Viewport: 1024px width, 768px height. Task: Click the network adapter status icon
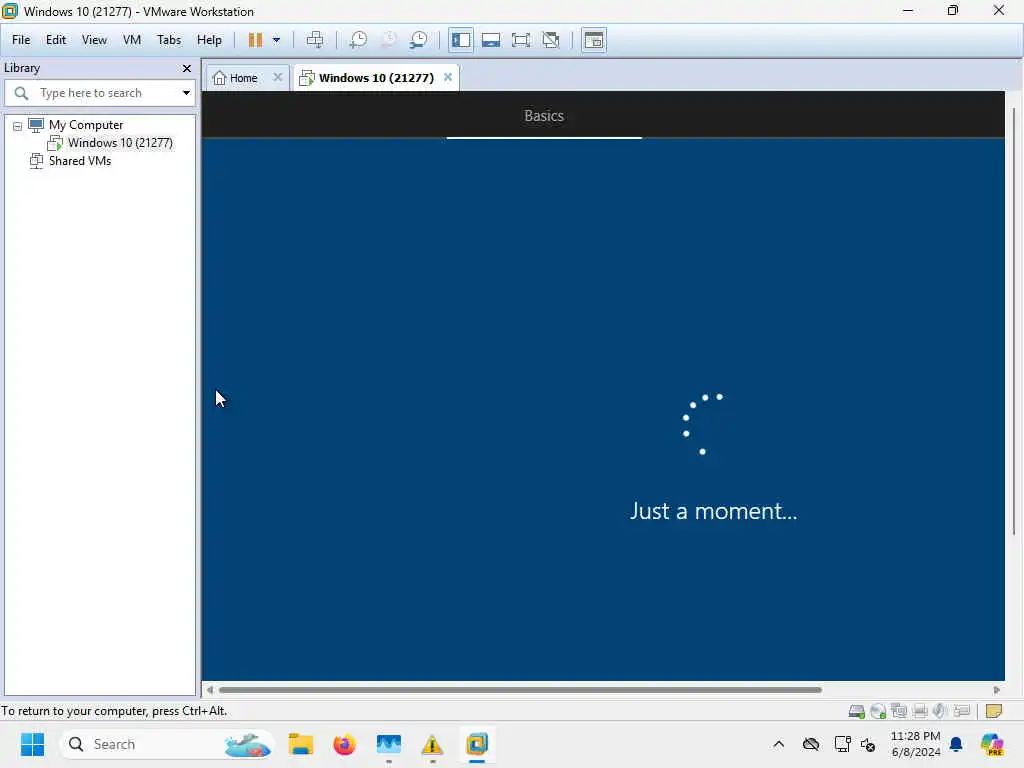click(x=899, y=711)
